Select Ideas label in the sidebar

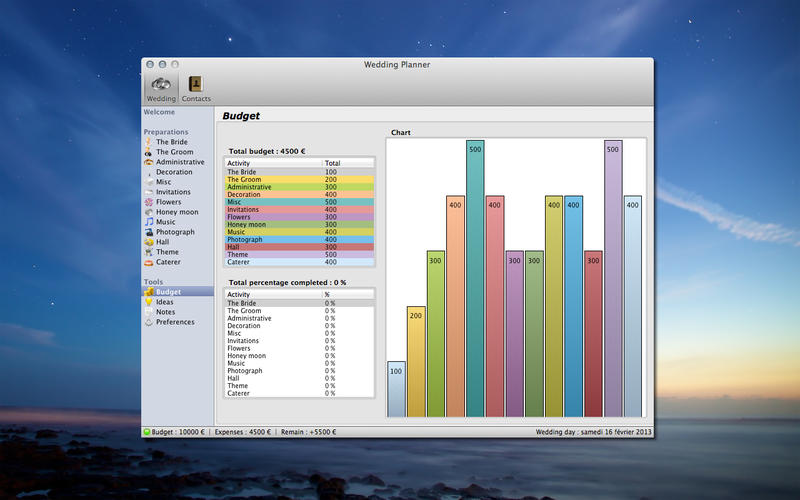click(x=164, y=302)
